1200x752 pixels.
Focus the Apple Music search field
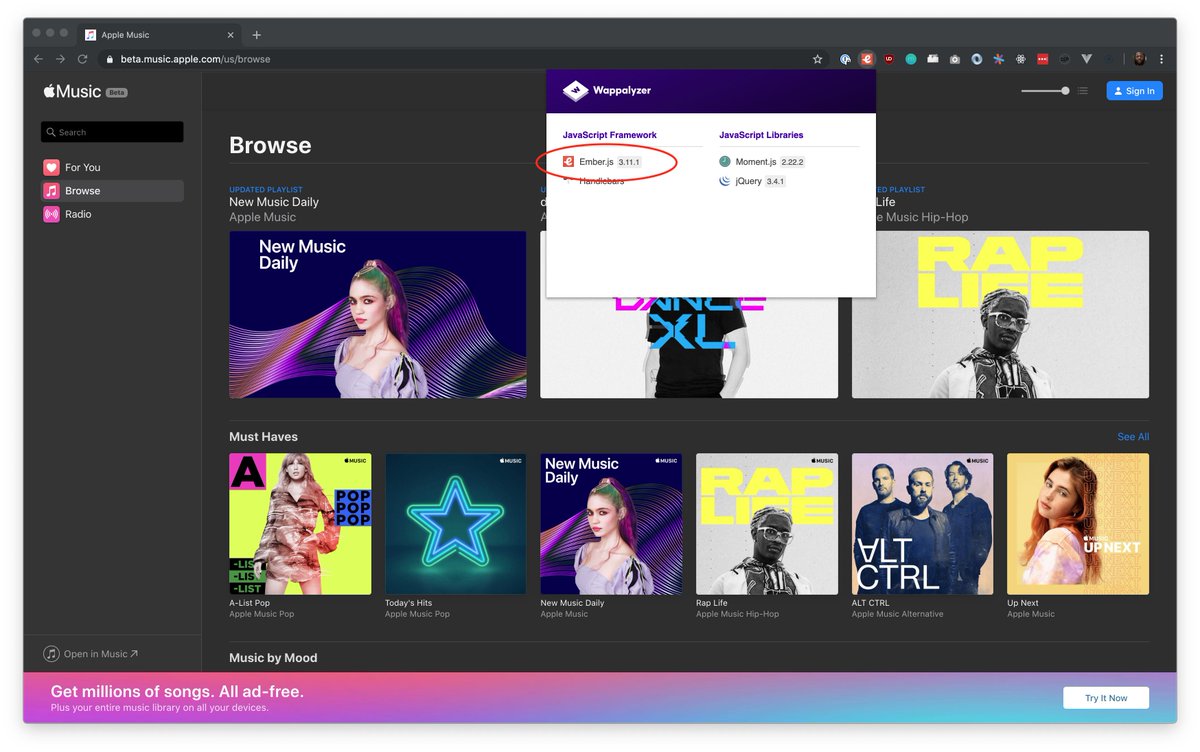[x=112, y=132]
